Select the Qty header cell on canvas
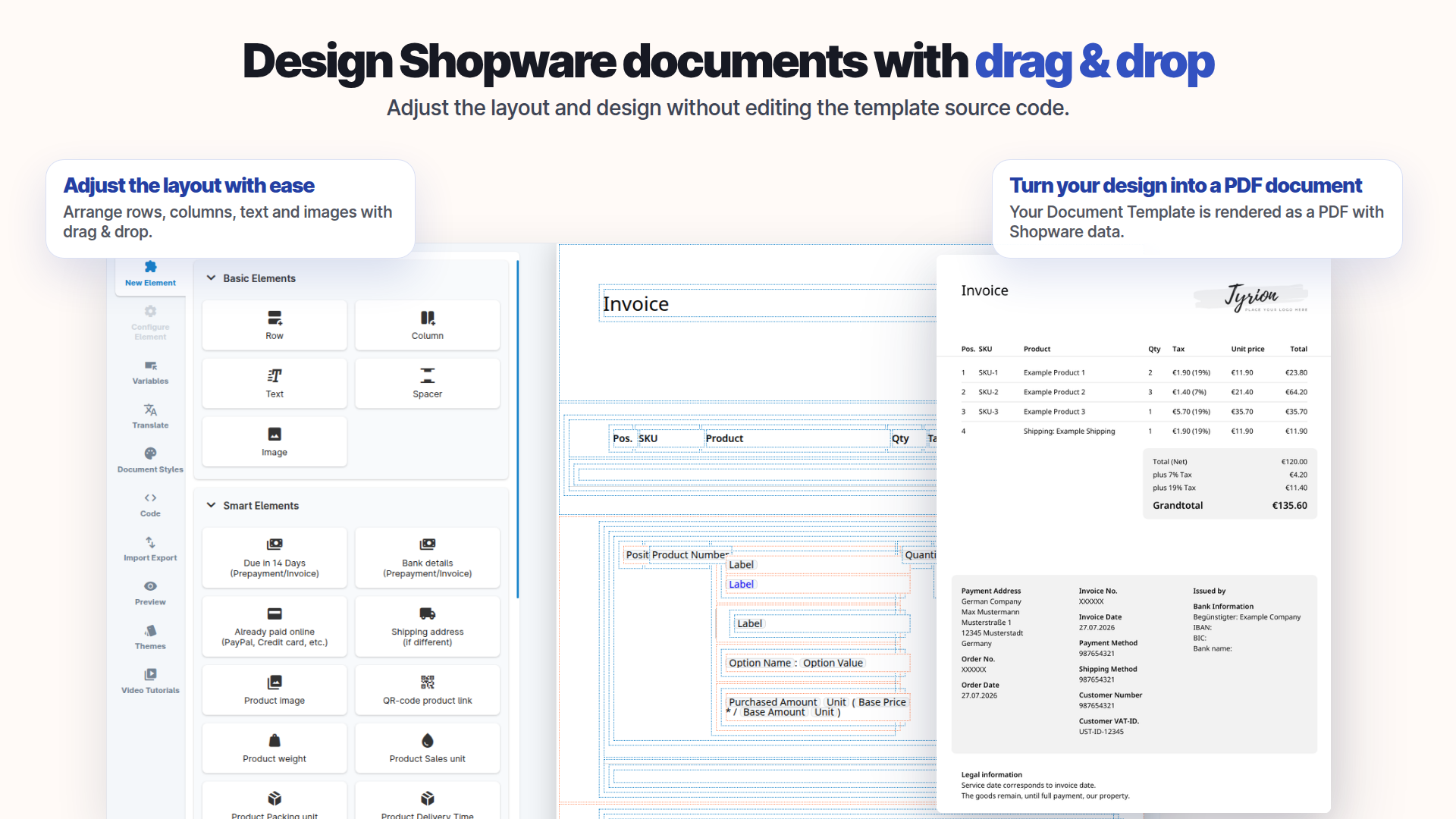 click(x=900, y=438)
